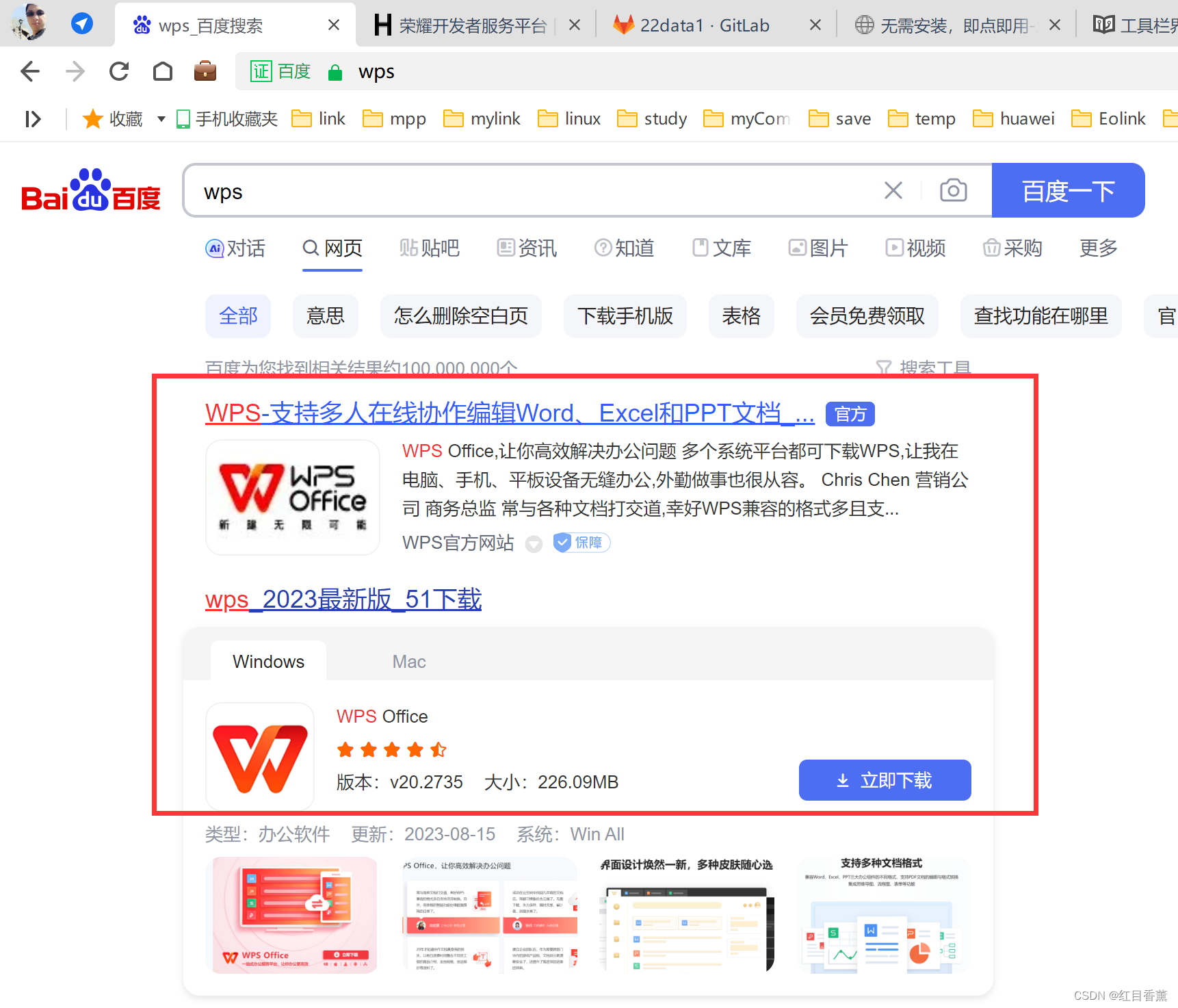
Task: Select the 表格 filter chip
Action: click(x=742, y=316)
